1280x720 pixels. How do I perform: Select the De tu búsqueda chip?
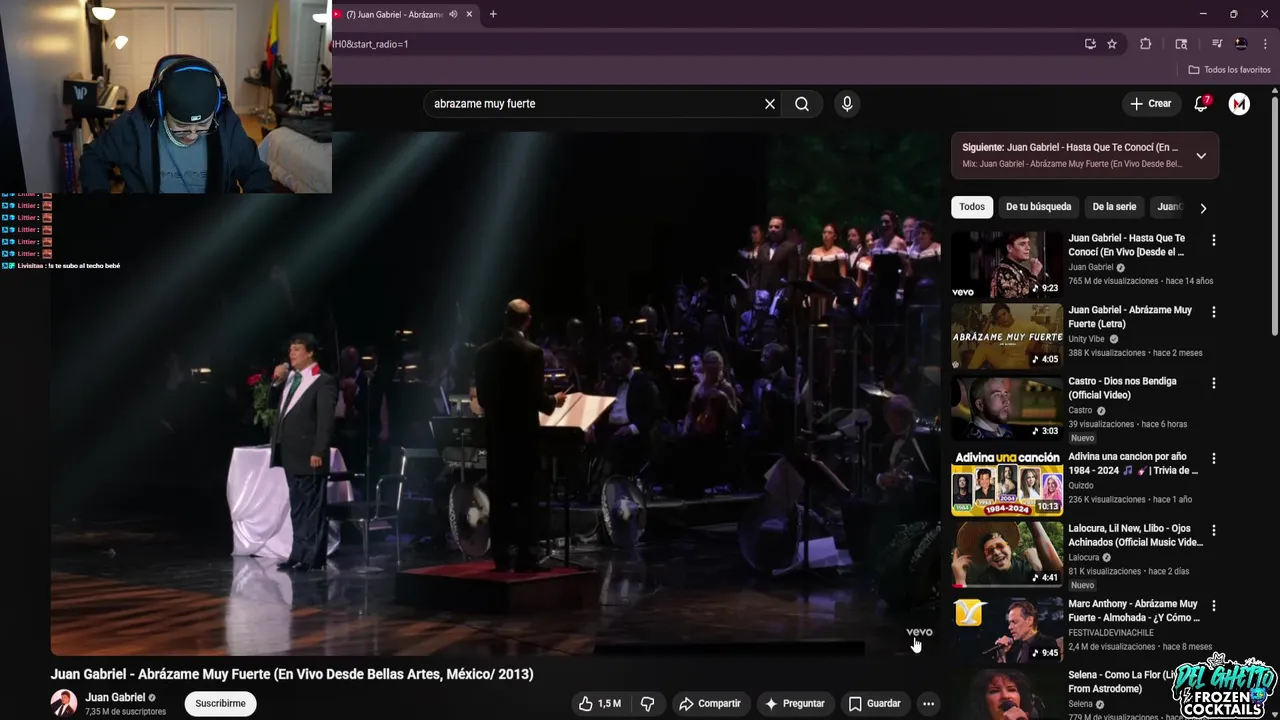1038,207
